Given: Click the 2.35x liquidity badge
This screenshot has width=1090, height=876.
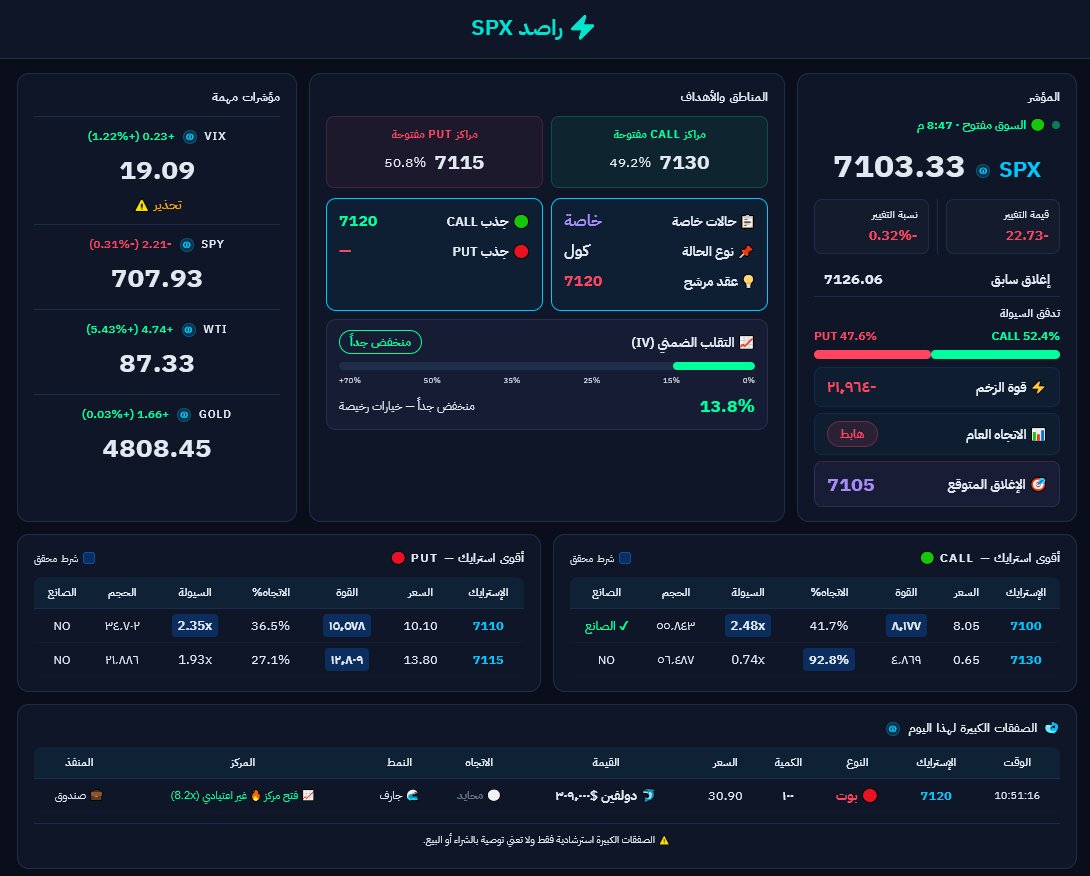Looking at the screenshot, I should point(195,626).
